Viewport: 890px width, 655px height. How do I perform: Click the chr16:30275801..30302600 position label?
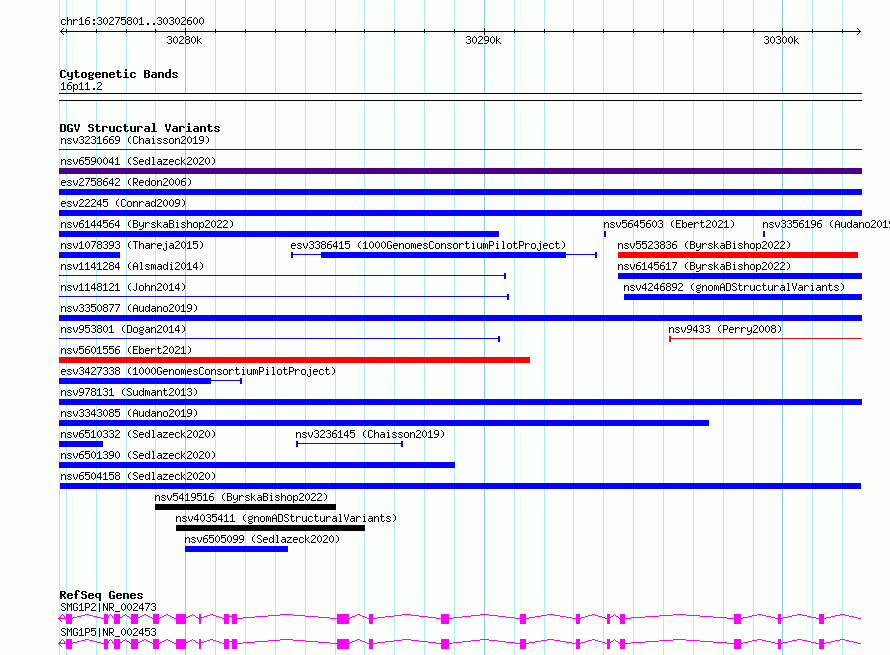[x=132, y=21]
